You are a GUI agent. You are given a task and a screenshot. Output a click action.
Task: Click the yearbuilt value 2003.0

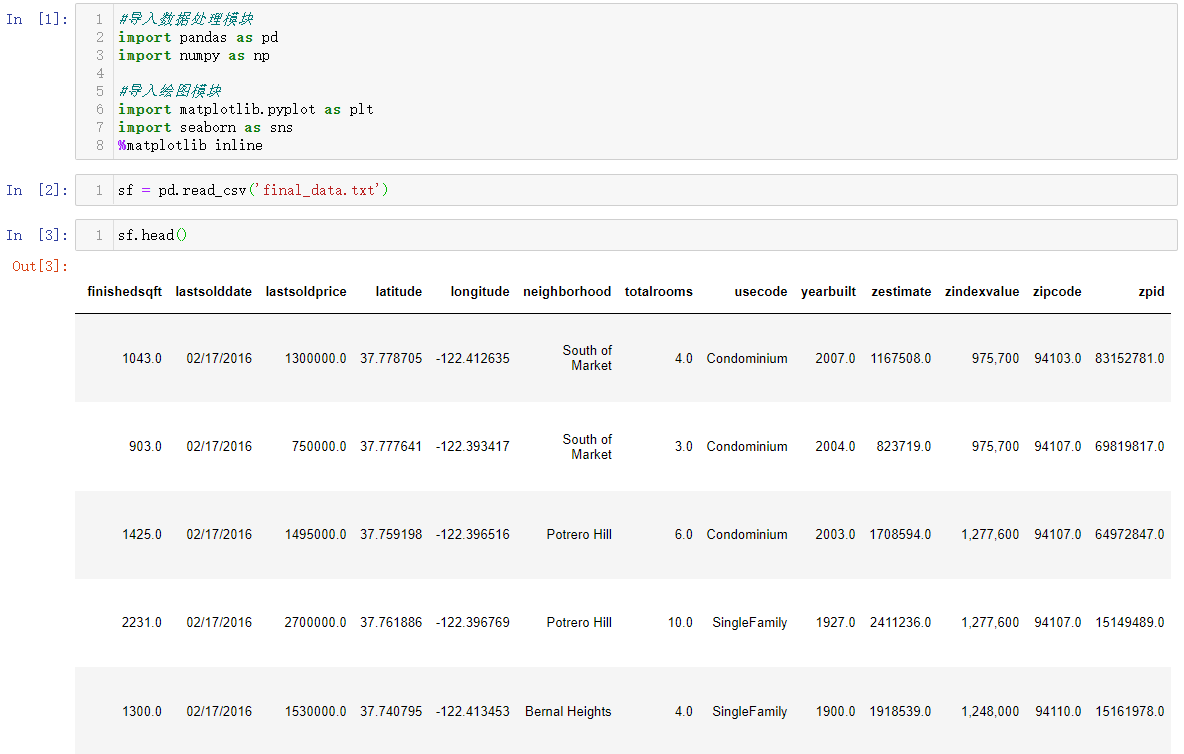[835, 534]
